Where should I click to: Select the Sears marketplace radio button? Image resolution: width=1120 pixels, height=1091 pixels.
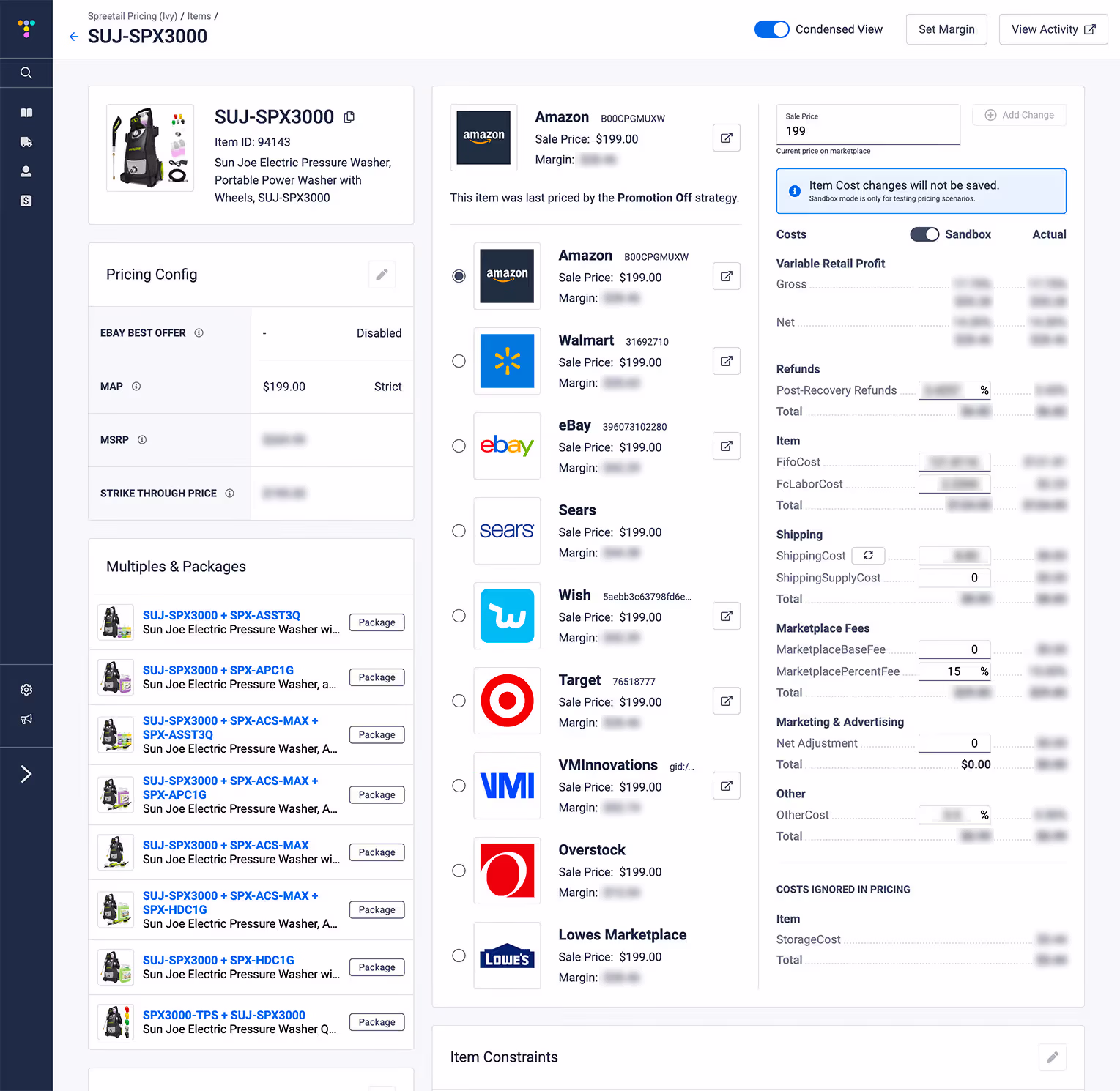point(459,531)
